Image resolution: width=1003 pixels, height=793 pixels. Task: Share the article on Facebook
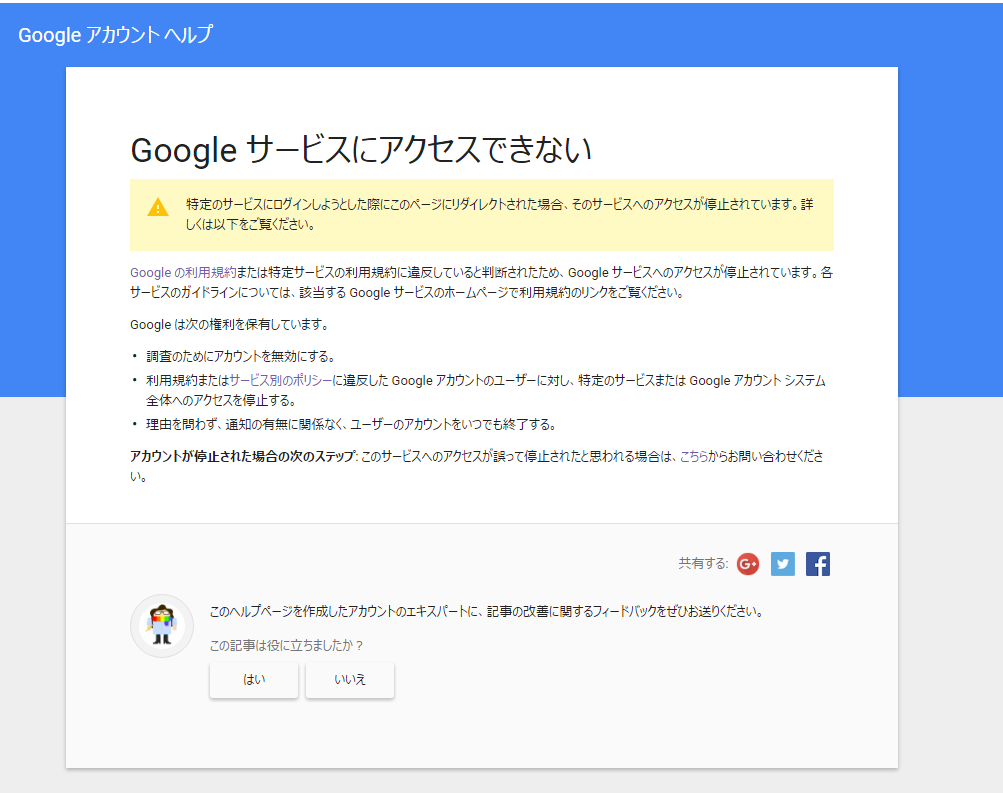point(817,563)
